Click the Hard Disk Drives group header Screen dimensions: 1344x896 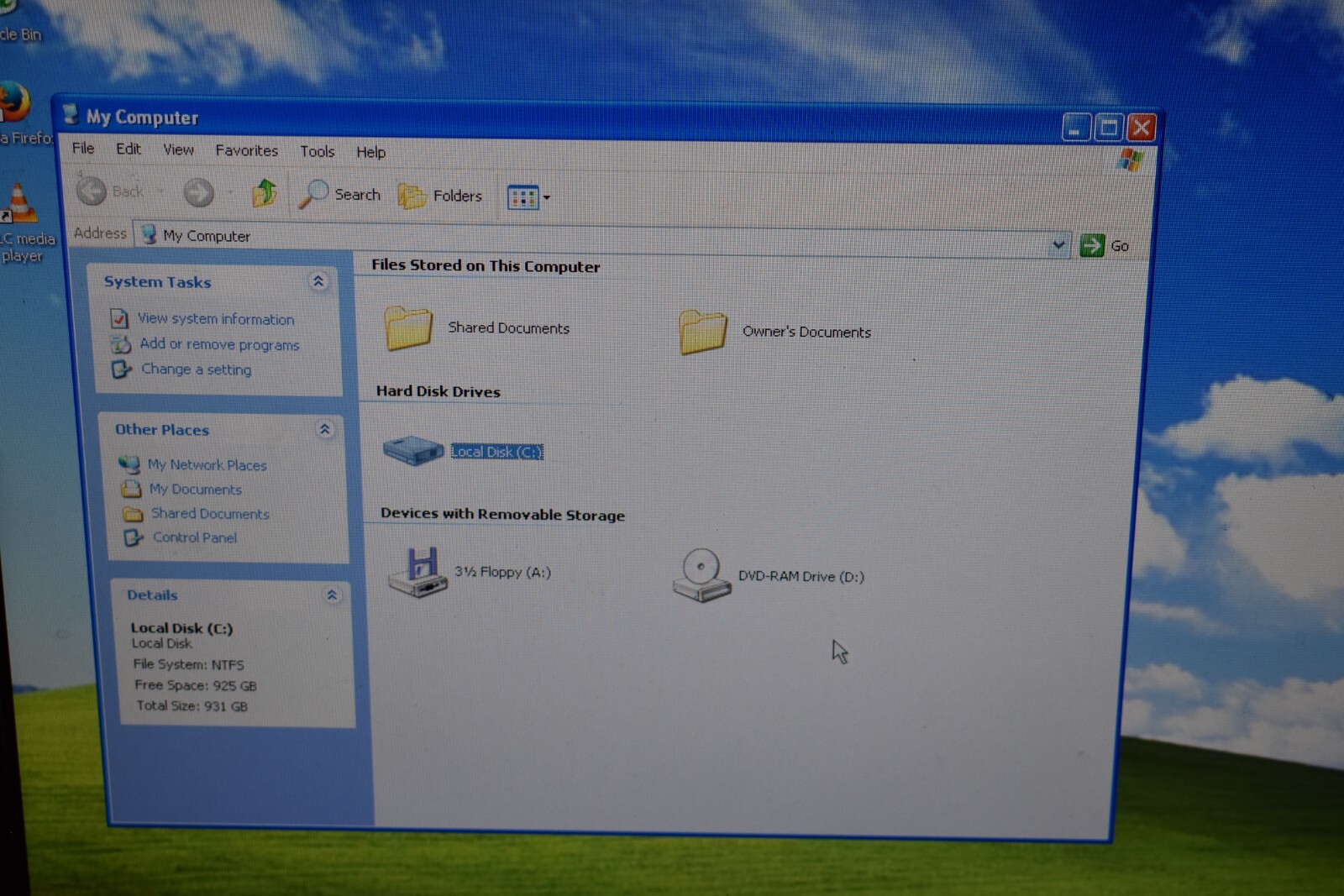438,391
